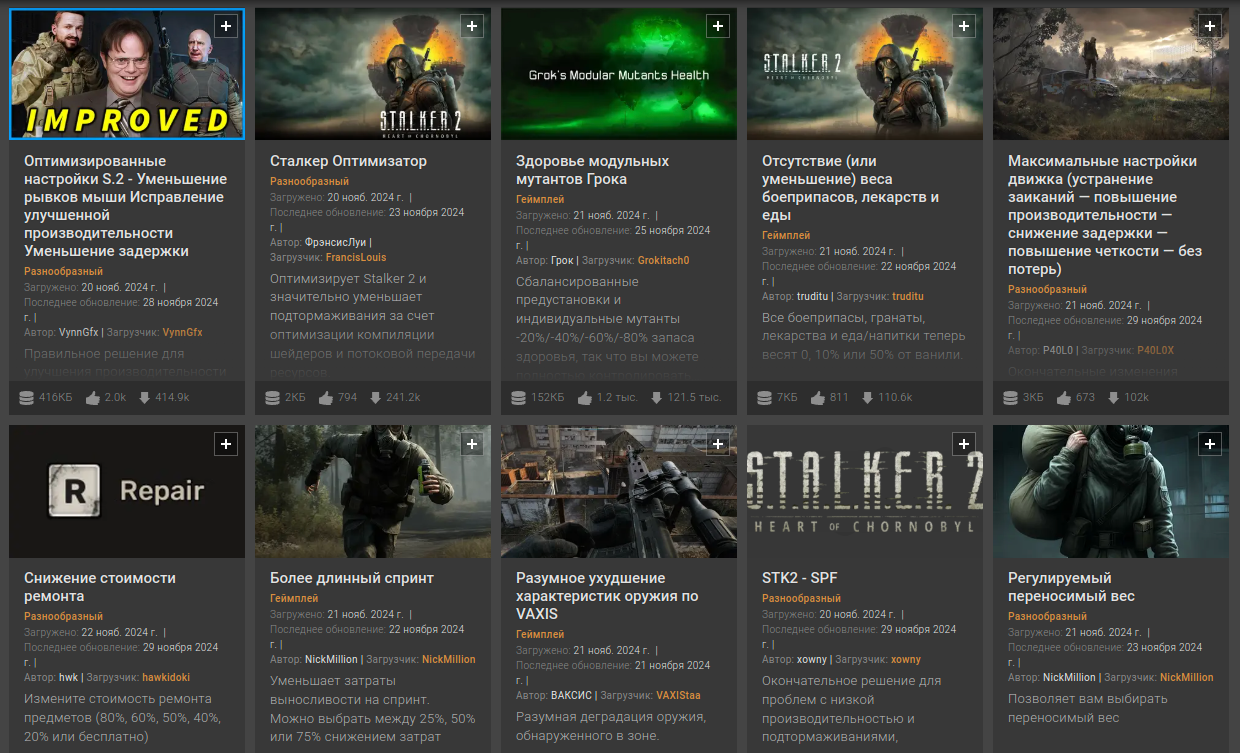
Task: Click thumbs-up icon showing 794 endorsements
Action: pyautogui.click(x=325, y=397)
